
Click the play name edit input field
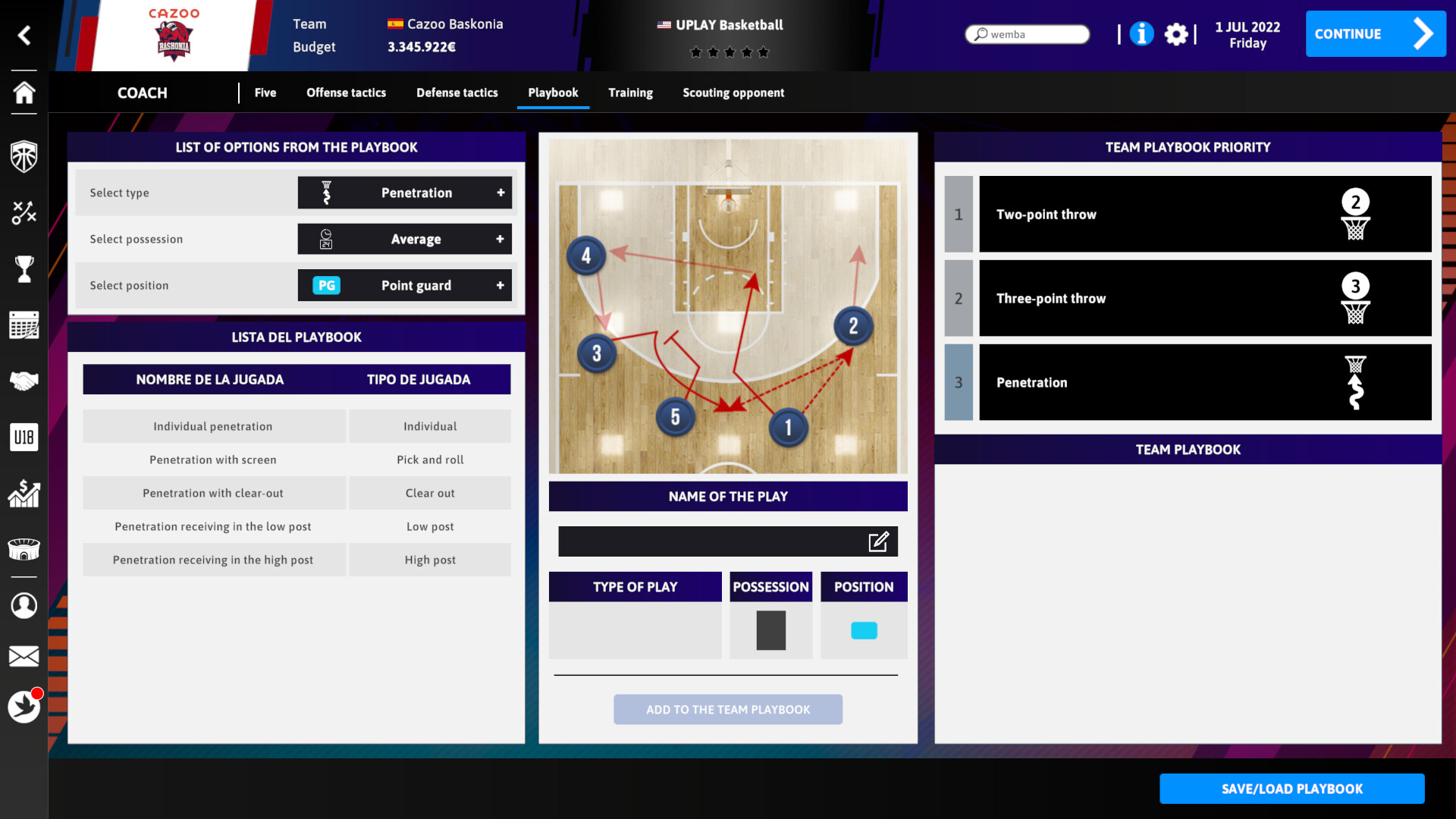727,541
